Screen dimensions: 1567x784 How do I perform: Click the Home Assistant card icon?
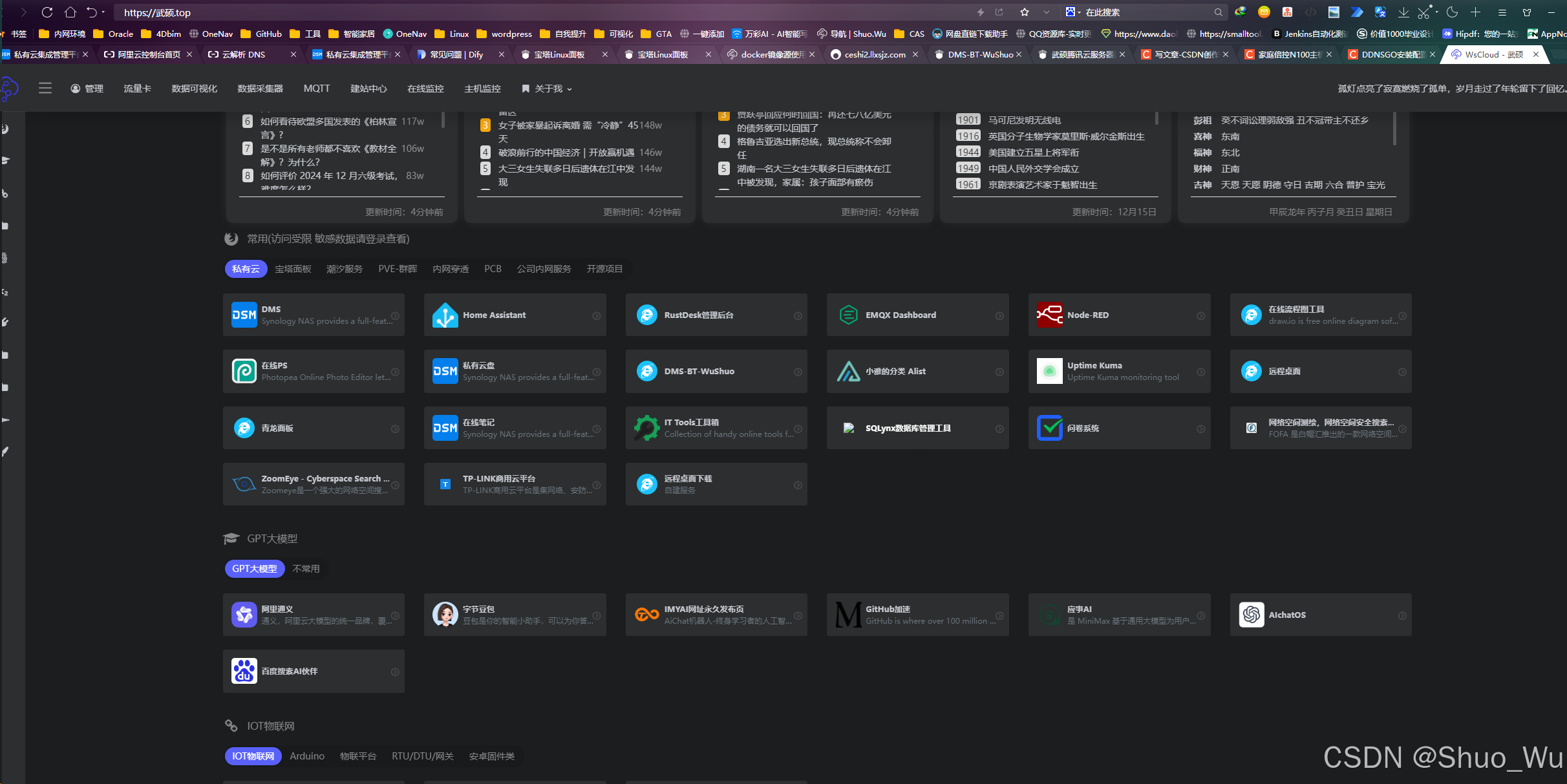click(445, 315)
